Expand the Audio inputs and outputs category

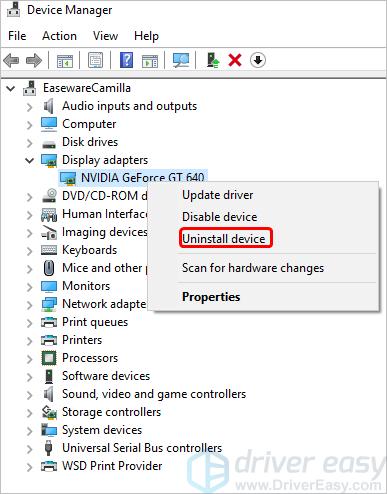(x=30, y=107)
